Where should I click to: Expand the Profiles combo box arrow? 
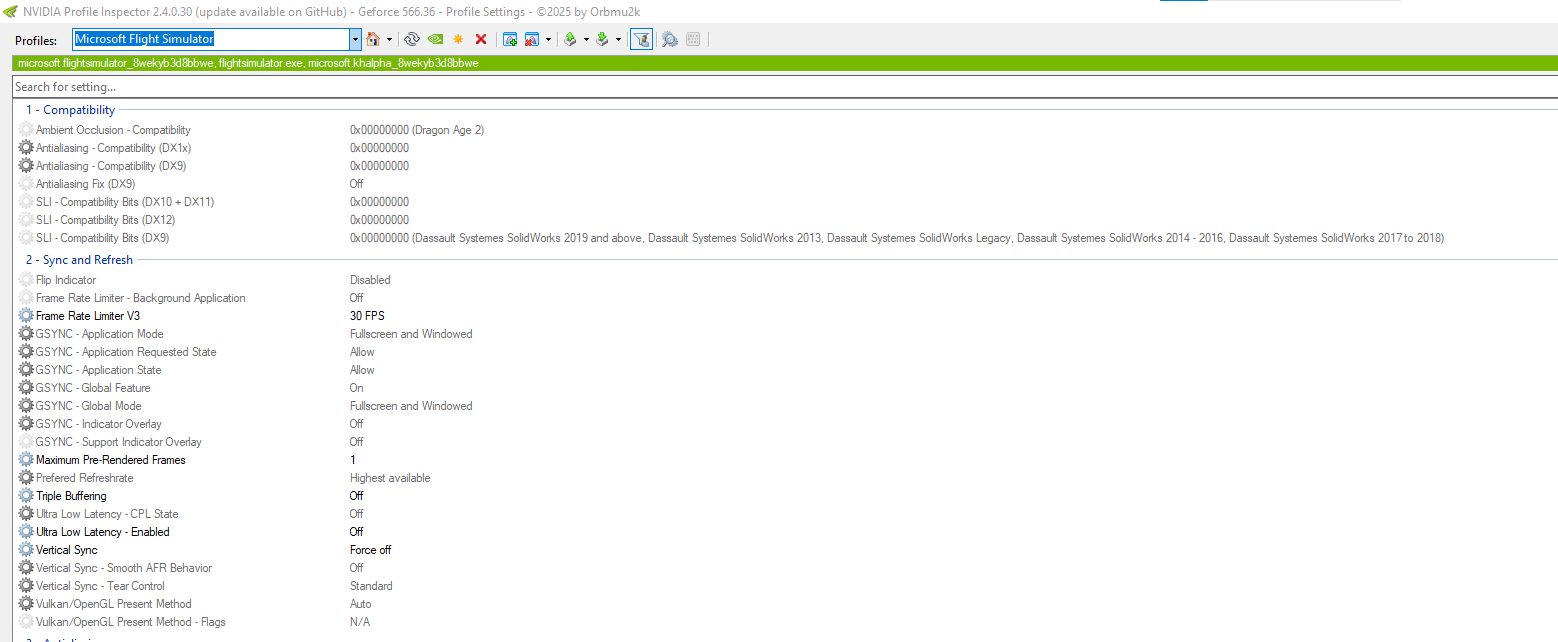point(355,39)
